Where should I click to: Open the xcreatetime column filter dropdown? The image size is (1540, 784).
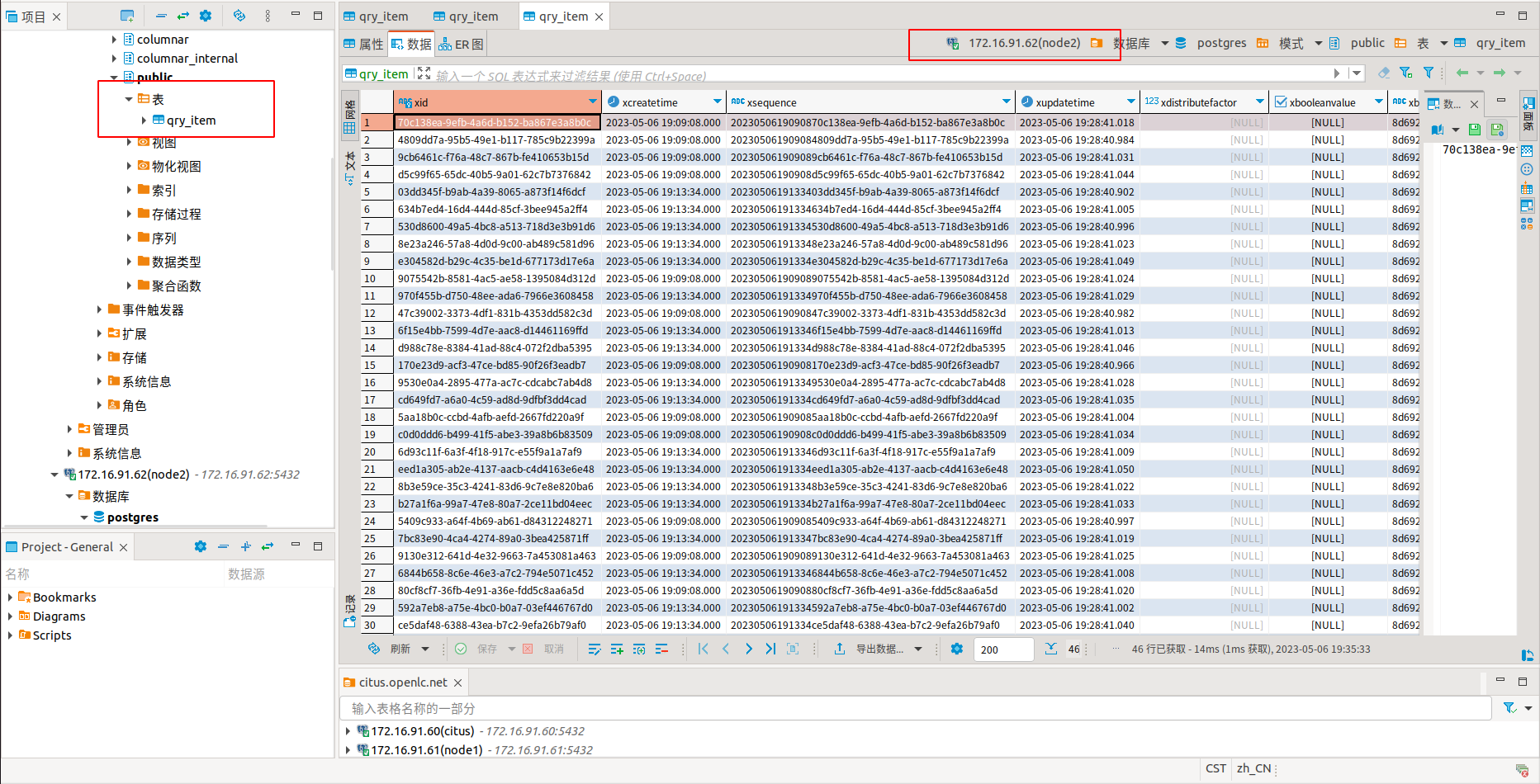(716, 102)
